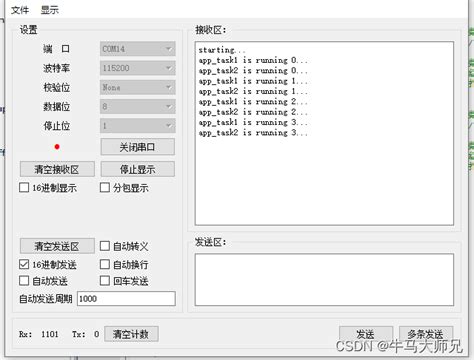Click the 清空接收区 button

[x=57, y=169]
